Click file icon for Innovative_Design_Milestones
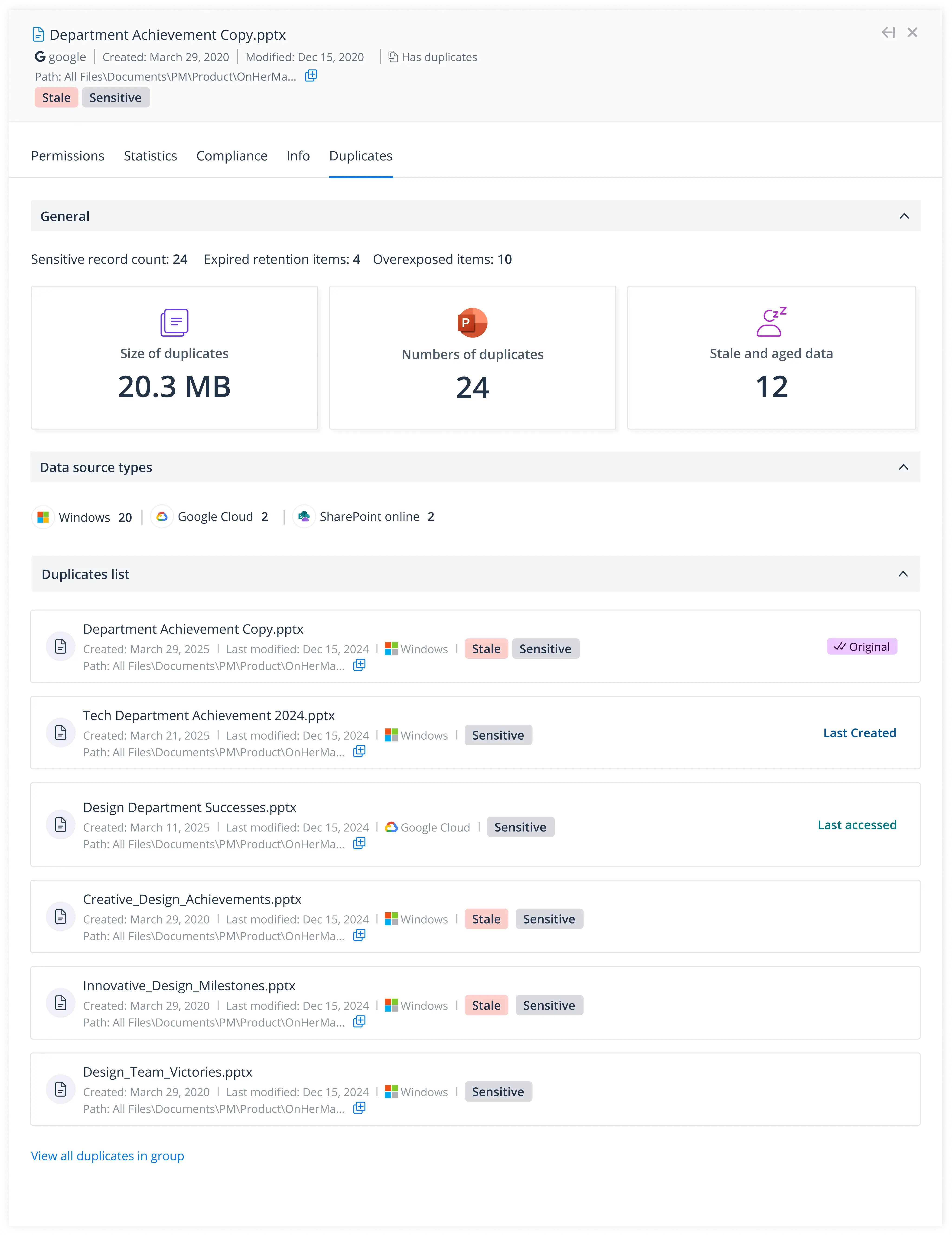This screenshot has height=1235, width=952. pyautogui.click(x=61, y=1003)
